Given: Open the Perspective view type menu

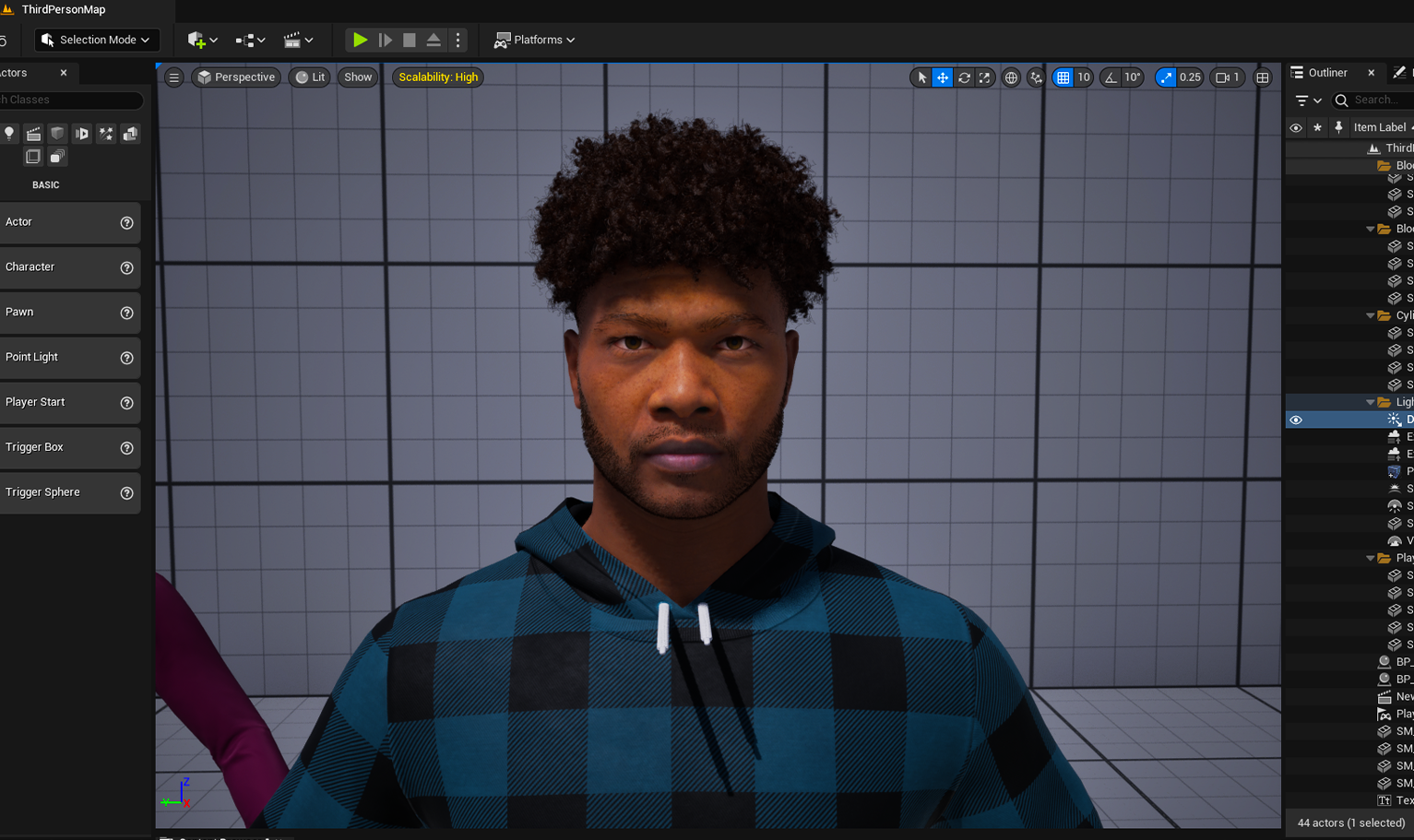Looking at the screenshot, I should pos(236,77).
